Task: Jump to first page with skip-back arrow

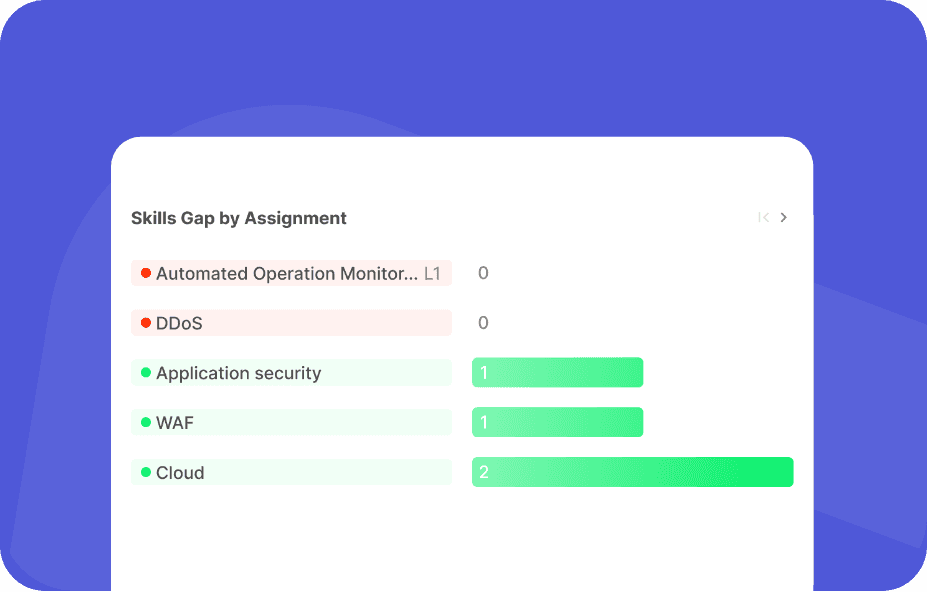Action: coord(763,218)
